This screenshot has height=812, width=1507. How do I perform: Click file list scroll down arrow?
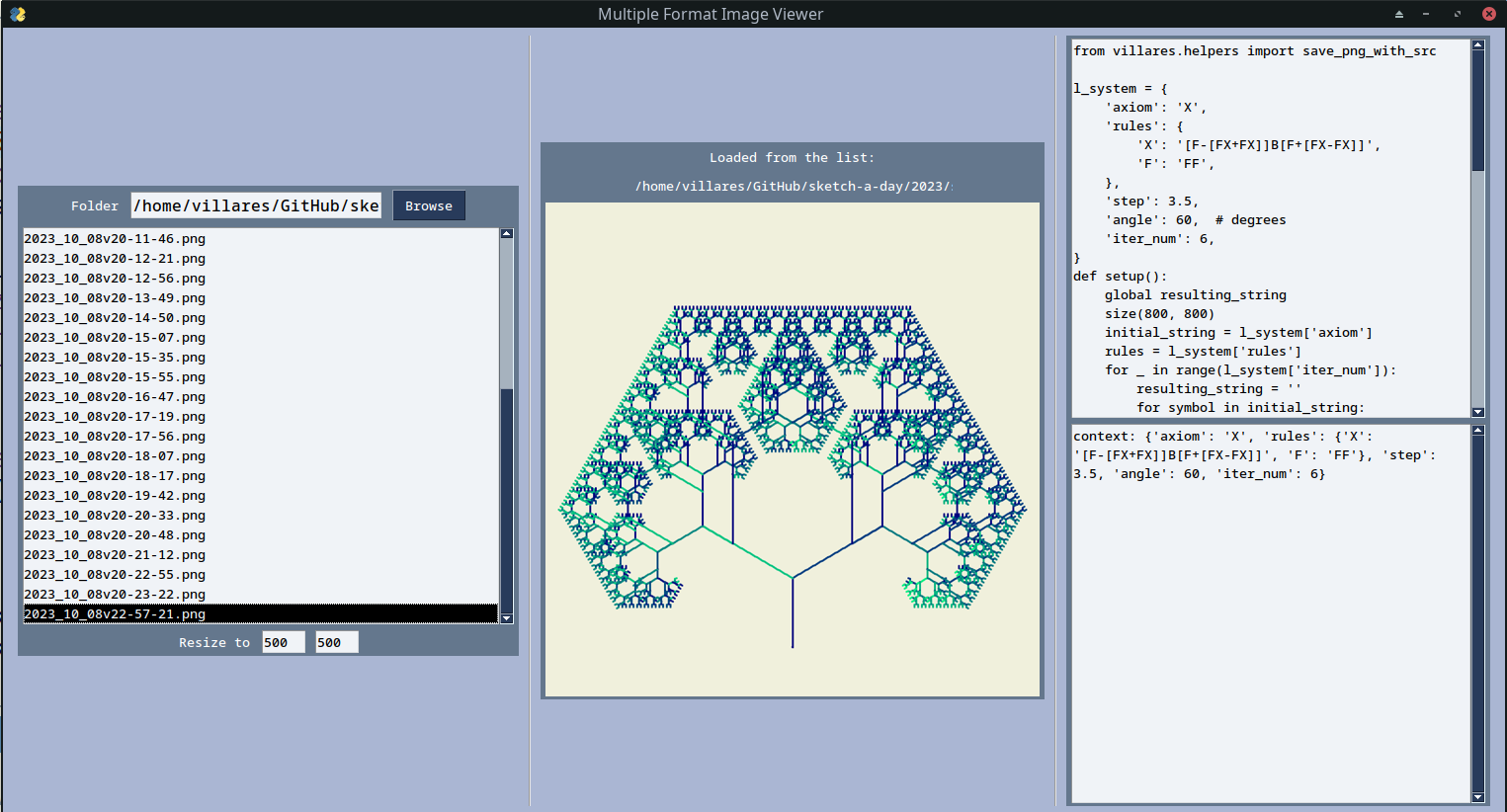[507, 618]
